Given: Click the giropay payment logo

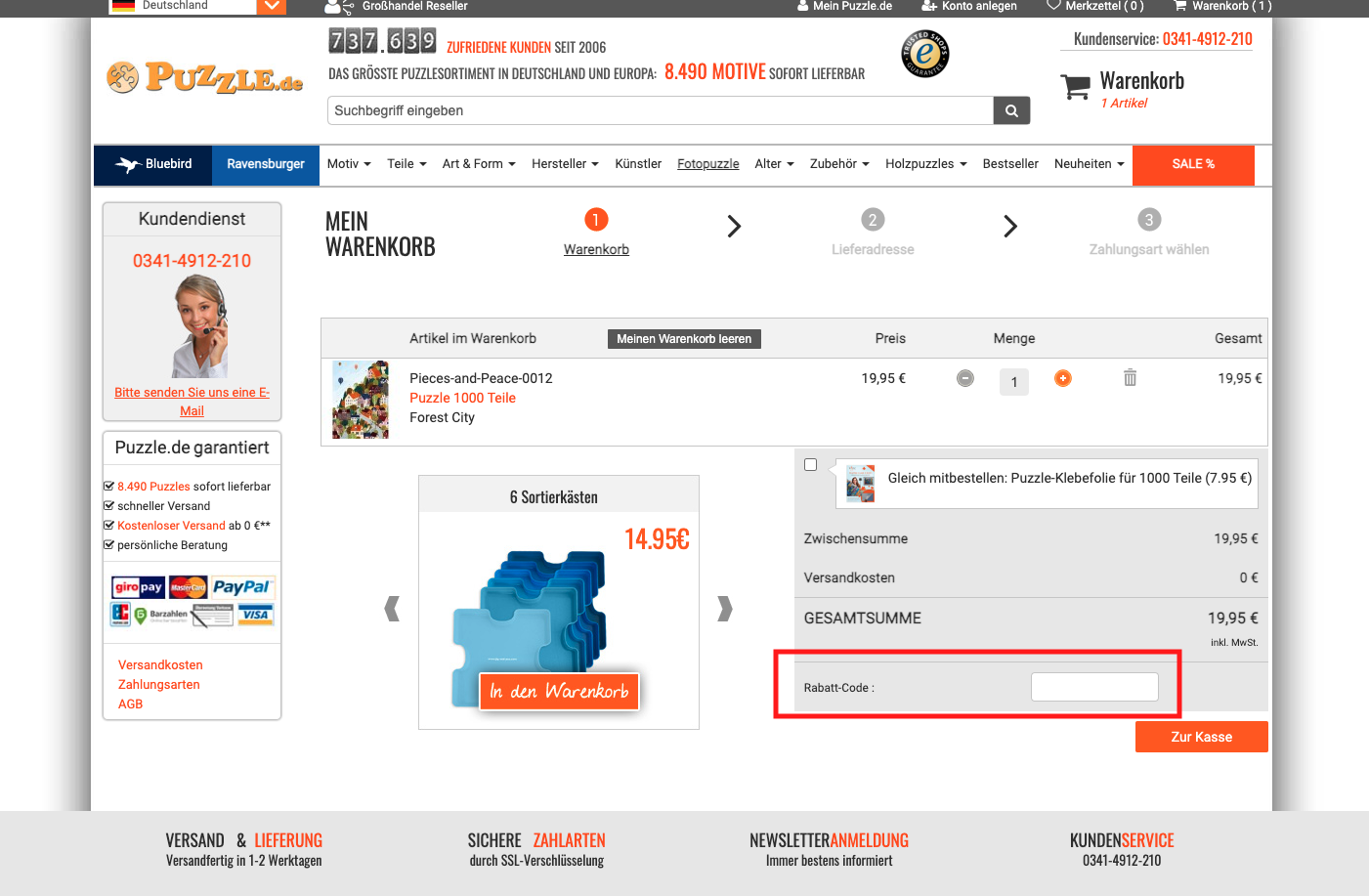Looking at the screenshot, I should tap(138, 587).
